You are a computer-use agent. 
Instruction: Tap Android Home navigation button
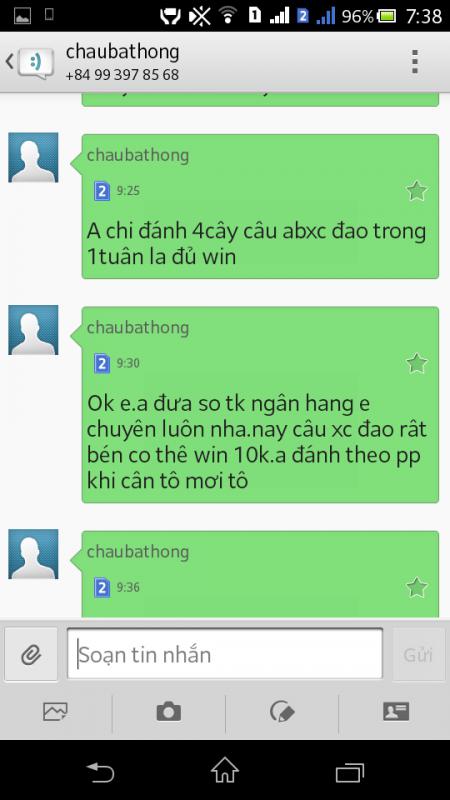pos(225,770)
